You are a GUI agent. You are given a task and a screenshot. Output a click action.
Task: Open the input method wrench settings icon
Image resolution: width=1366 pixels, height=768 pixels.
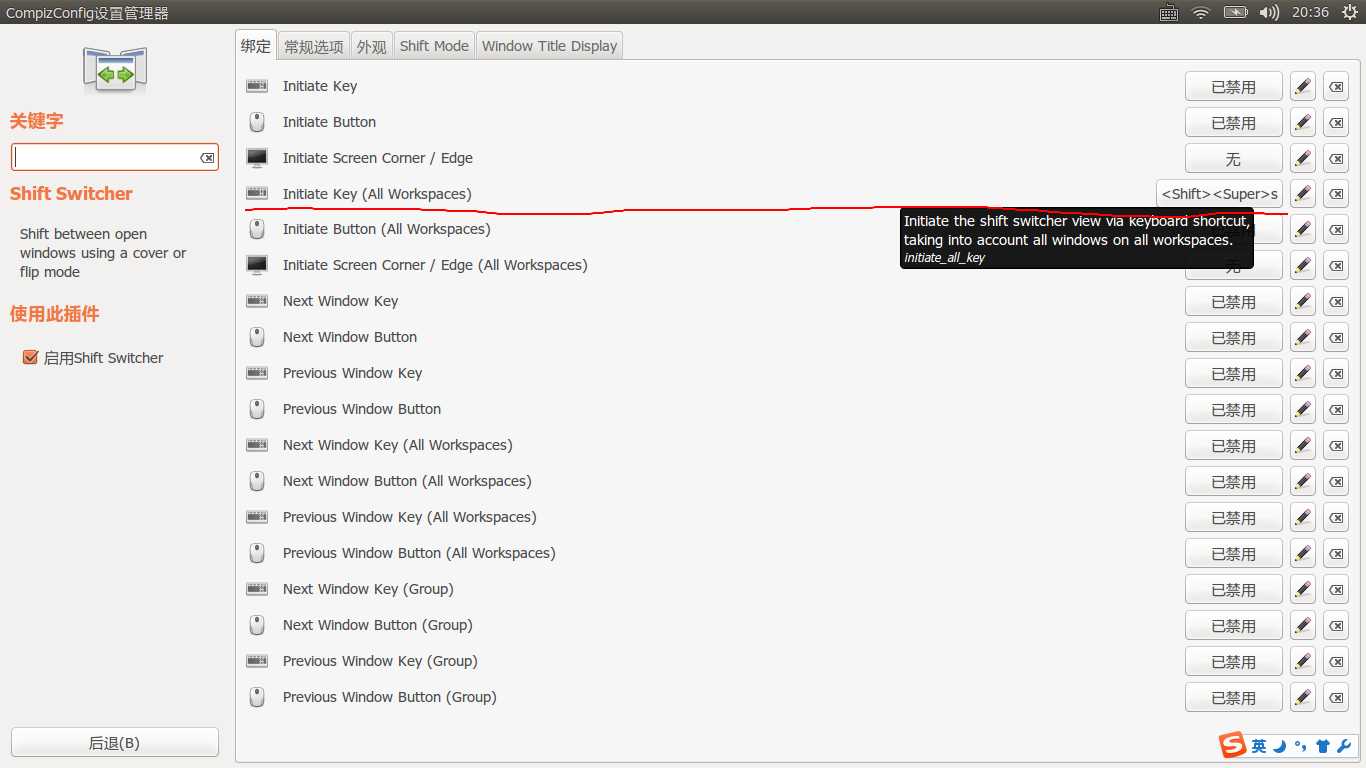(1344, 746)
